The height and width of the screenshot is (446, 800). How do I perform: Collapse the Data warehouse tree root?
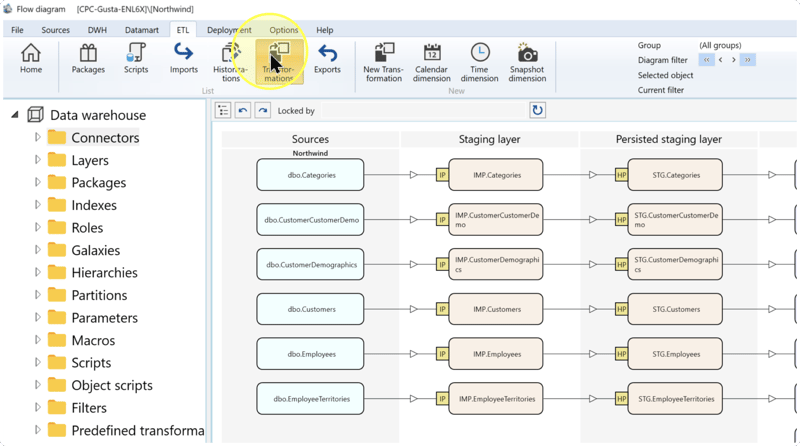[15, 115]
